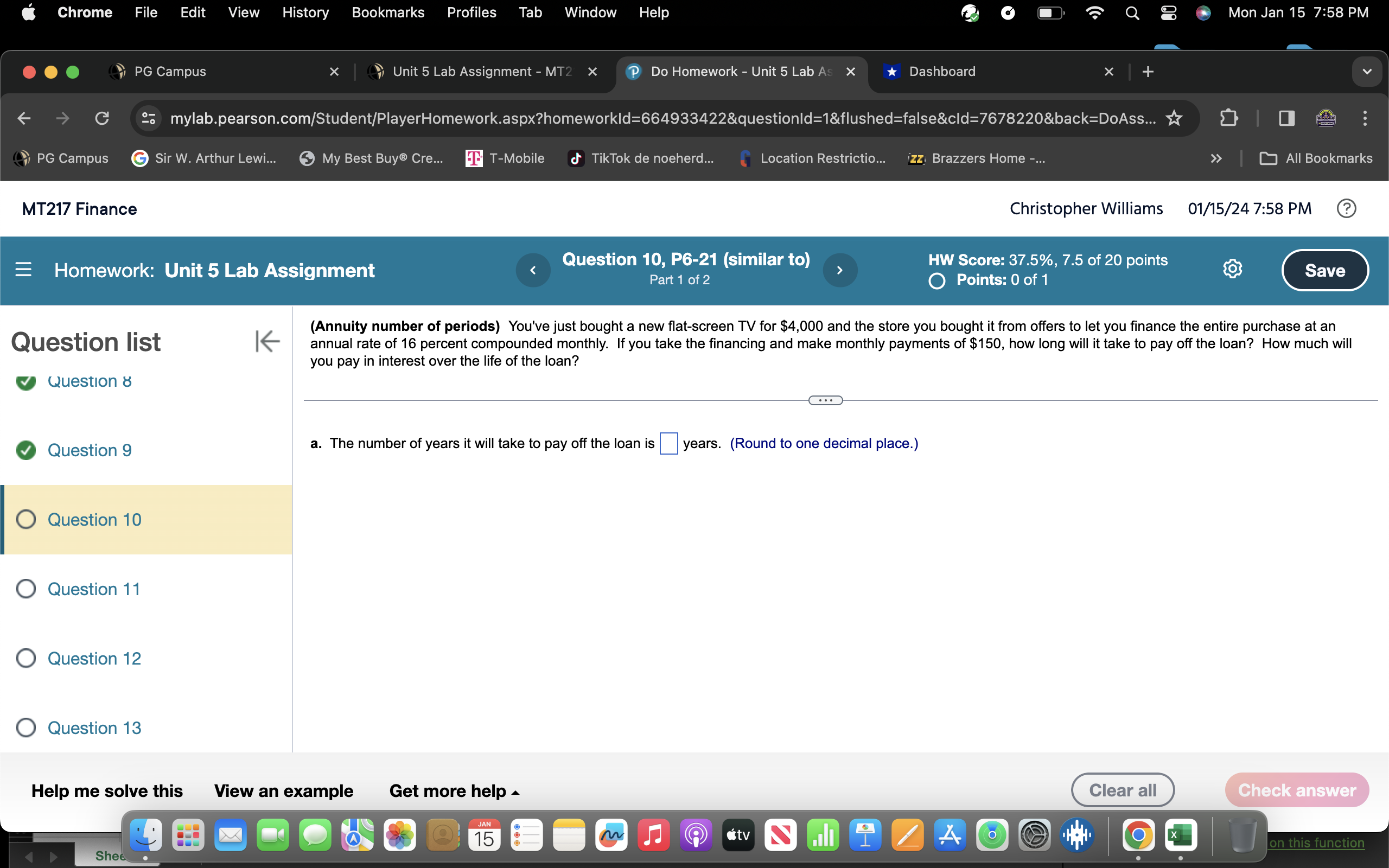Open the Calculator app in the Dock
This screenshot has height=868, width=1389.
tap(823, 835)
